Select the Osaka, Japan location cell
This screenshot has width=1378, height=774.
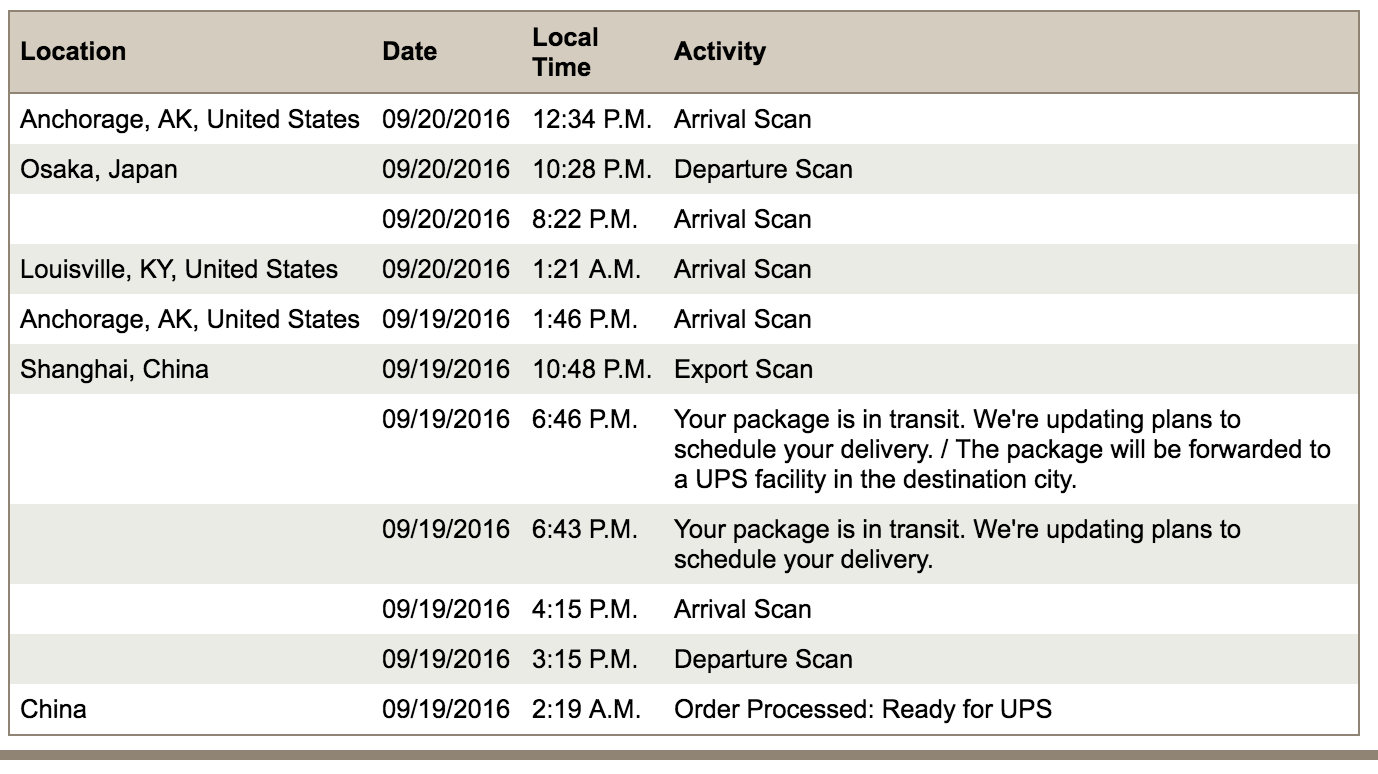tap(99, 169)
